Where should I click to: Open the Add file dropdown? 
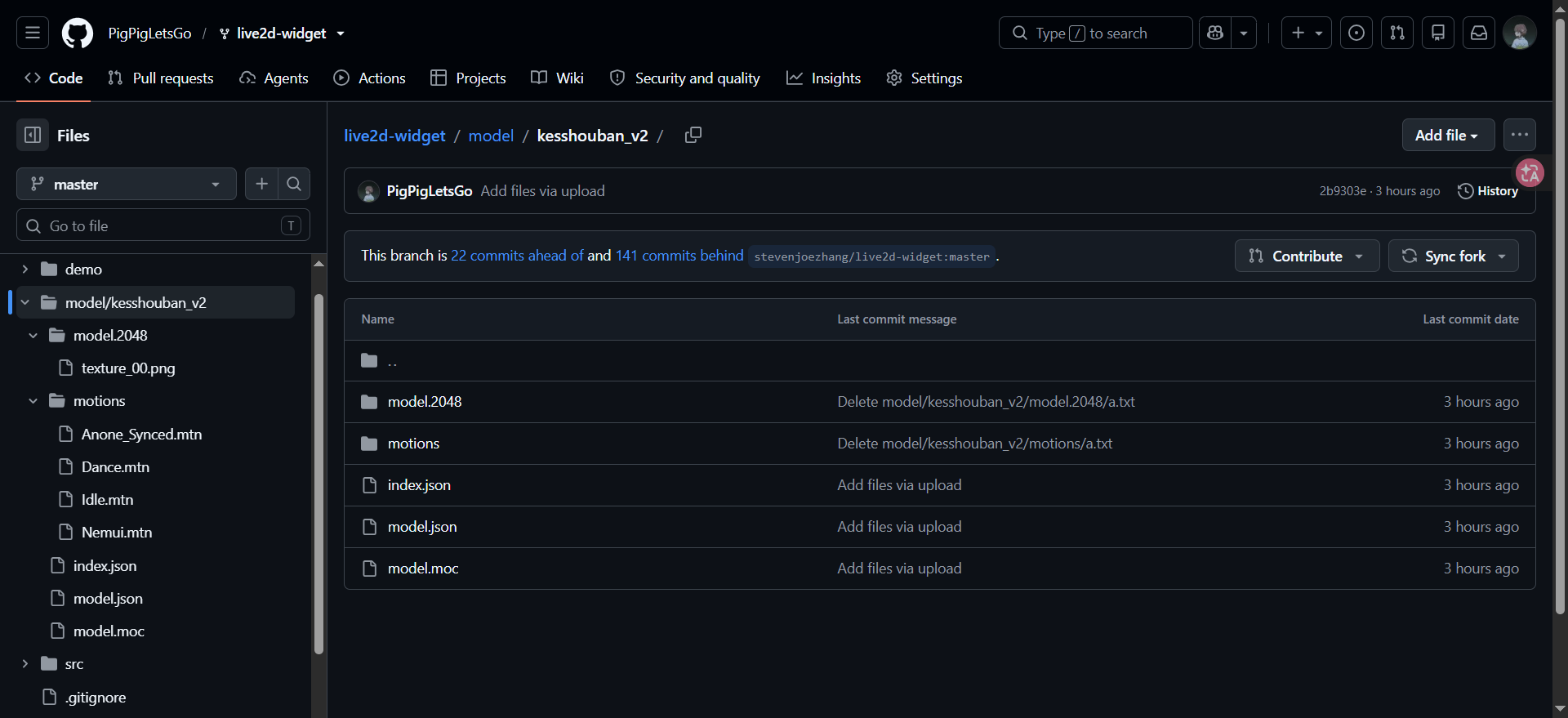1448,135
